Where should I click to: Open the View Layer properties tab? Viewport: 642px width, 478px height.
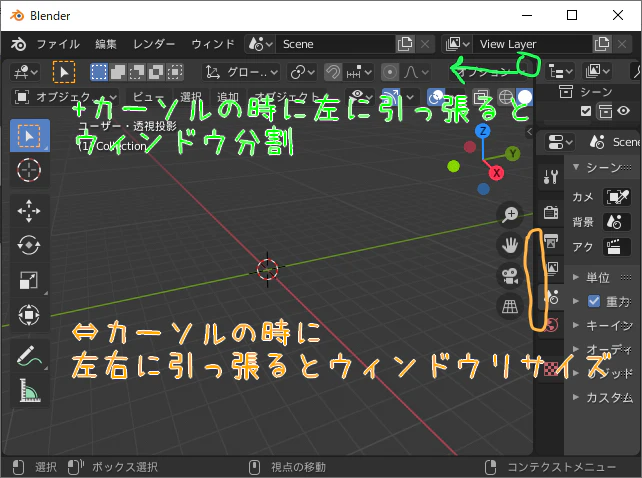552,268
